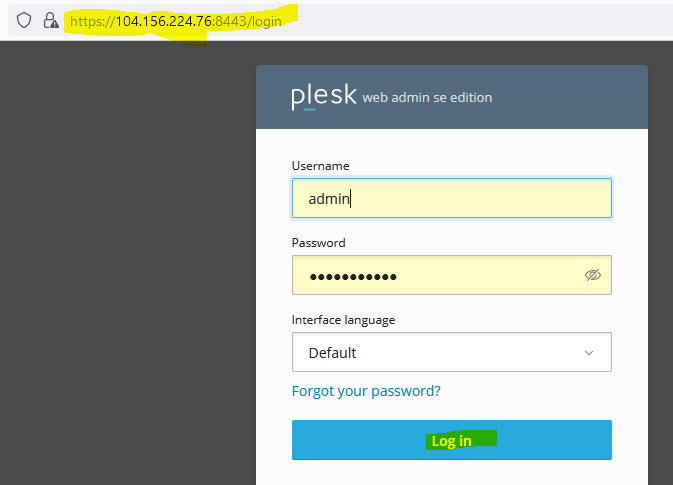Click the web admin se edition text

427,97
